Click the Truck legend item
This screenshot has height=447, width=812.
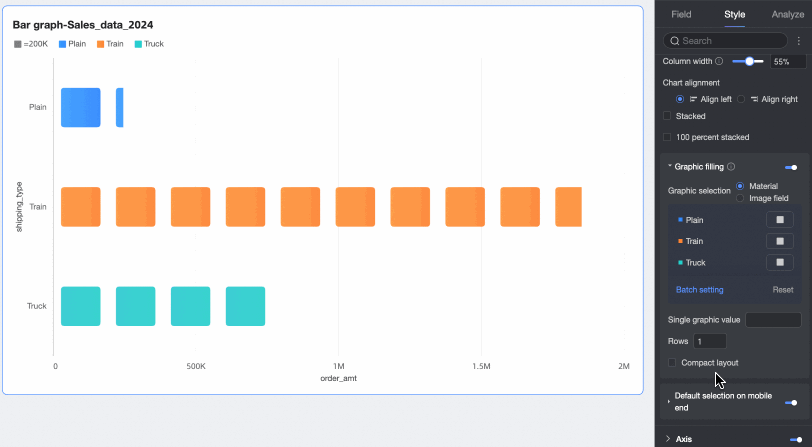tap(149, 44)
